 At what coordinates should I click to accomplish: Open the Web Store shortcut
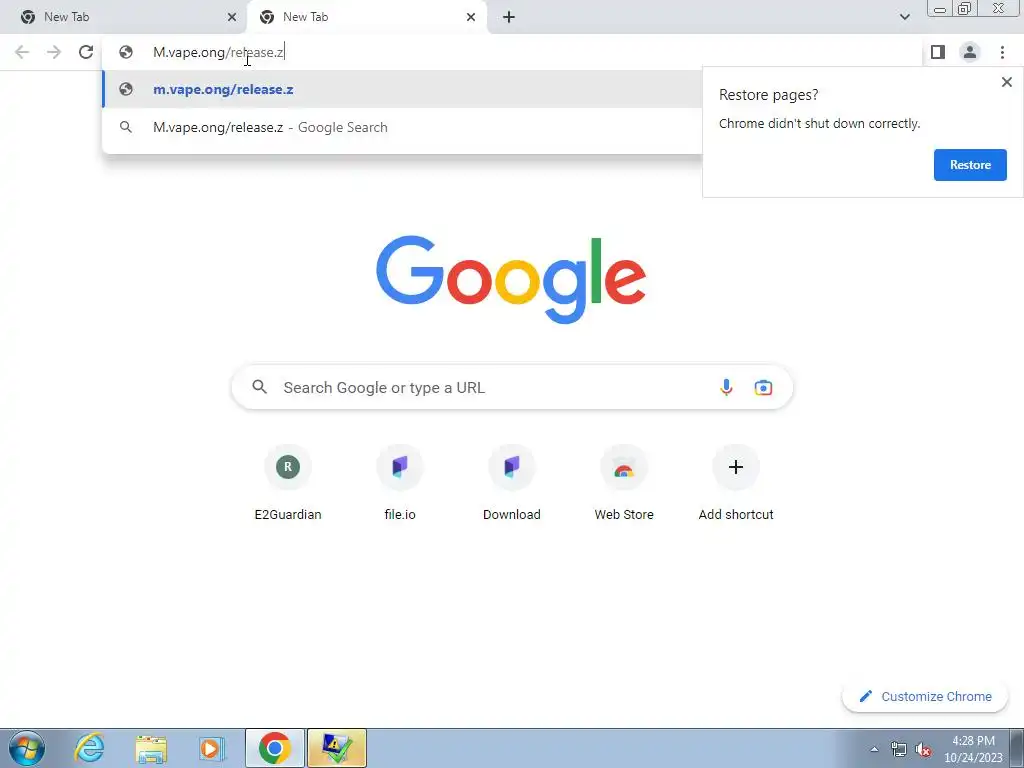[x=624, y=482]
